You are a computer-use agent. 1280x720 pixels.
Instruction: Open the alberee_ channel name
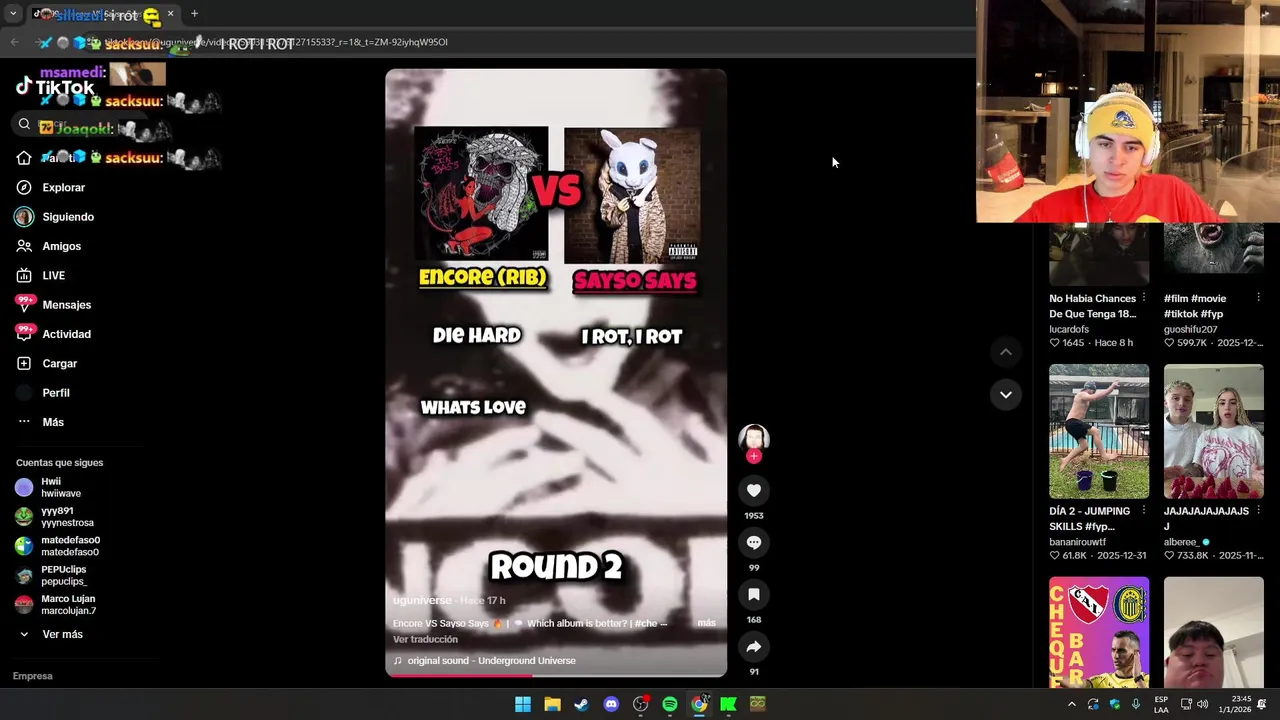click(1182, 542)
